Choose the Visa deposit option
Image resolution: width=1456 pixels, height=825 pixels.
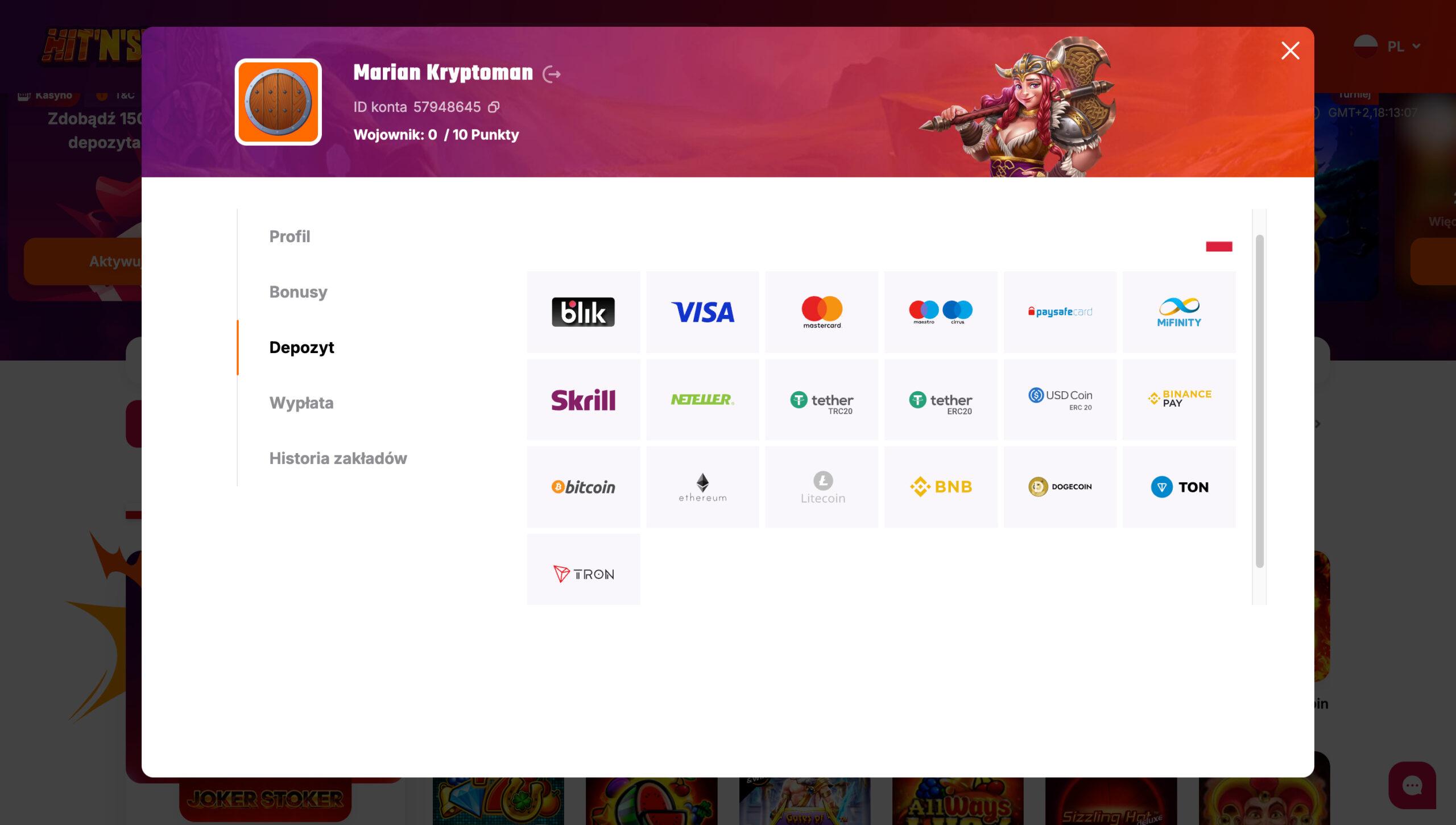click(x=702, y=312)
